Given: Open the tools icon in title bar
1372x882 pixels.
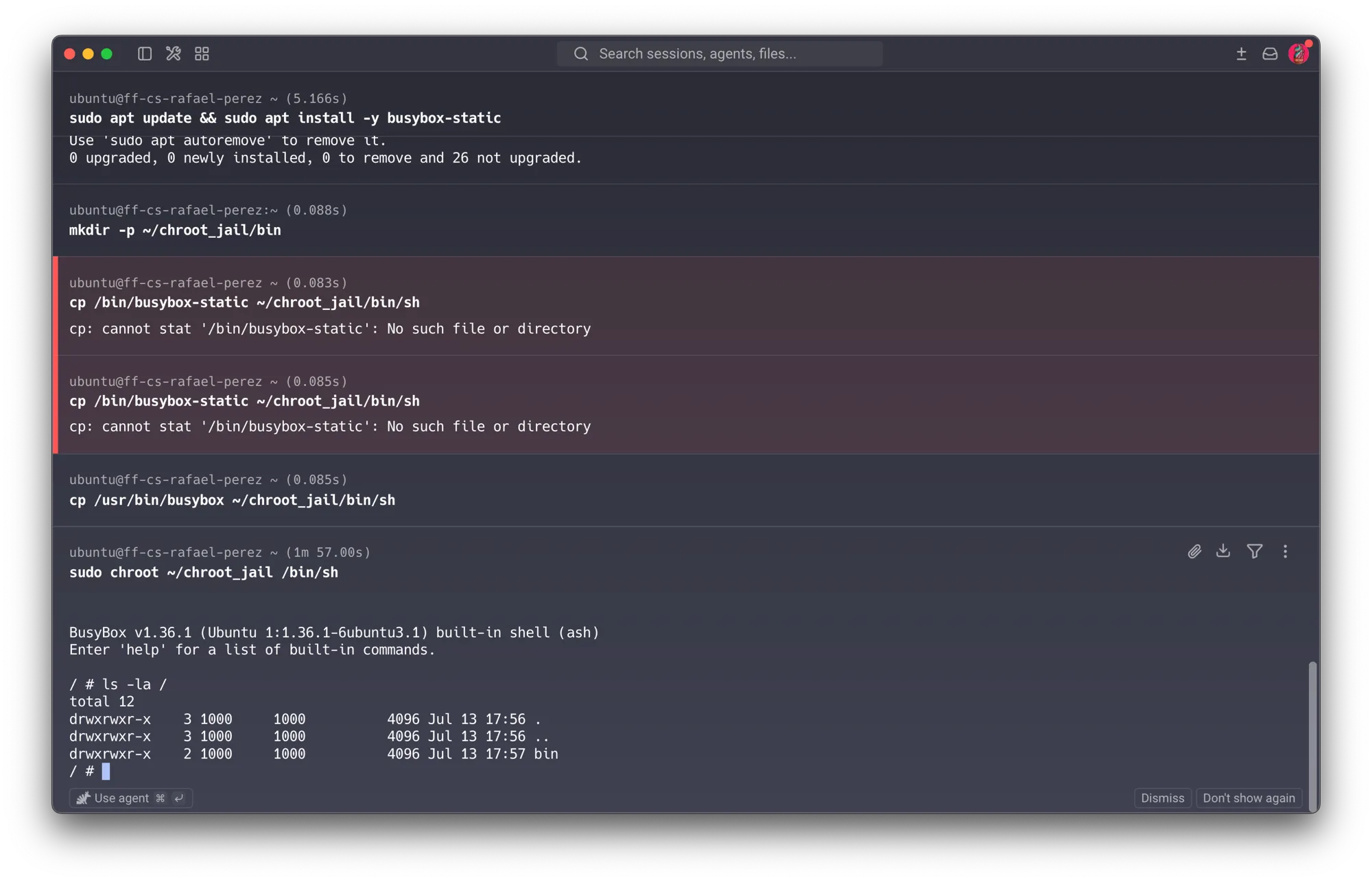Looking at the screenshot, I should (x=173, y=53).
